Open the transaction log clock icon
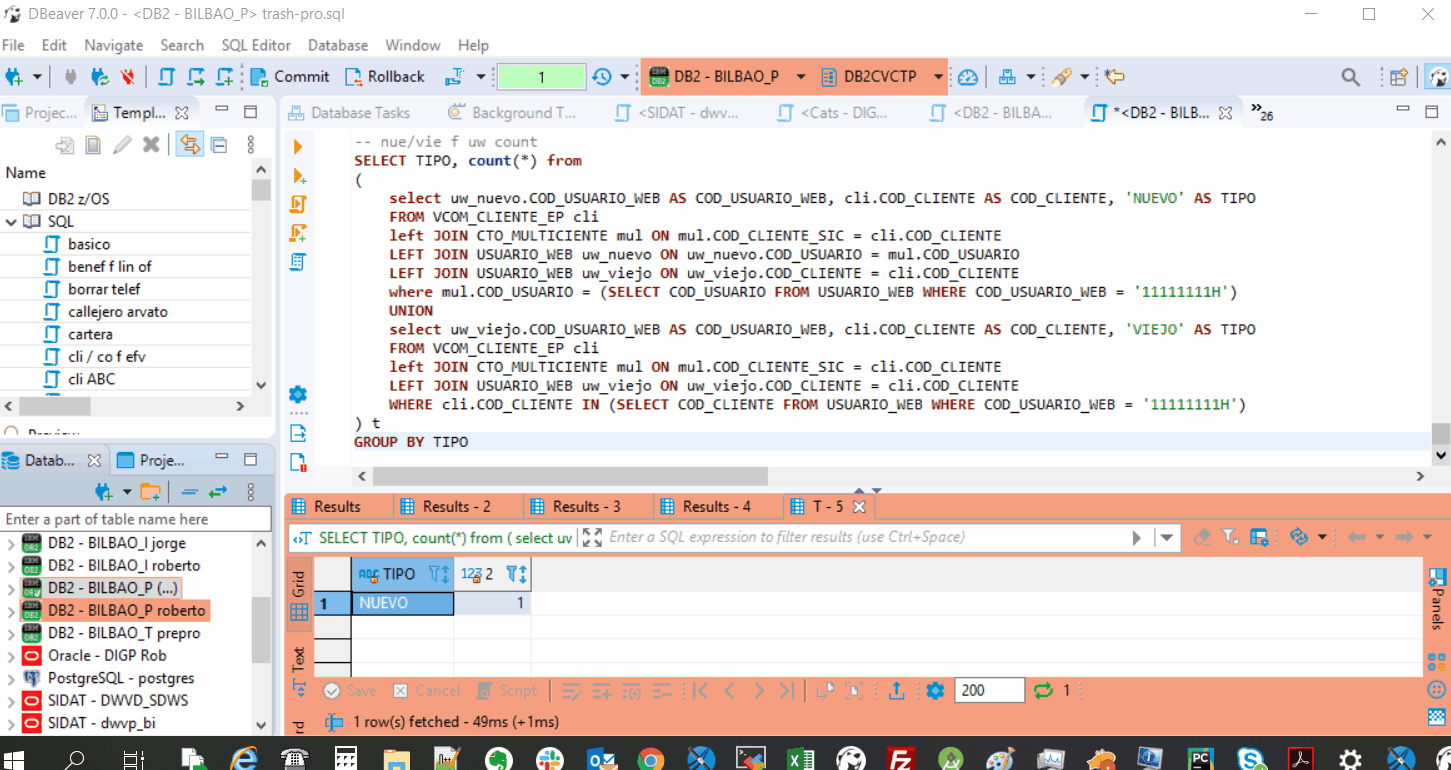 click(x=602, y=77)
